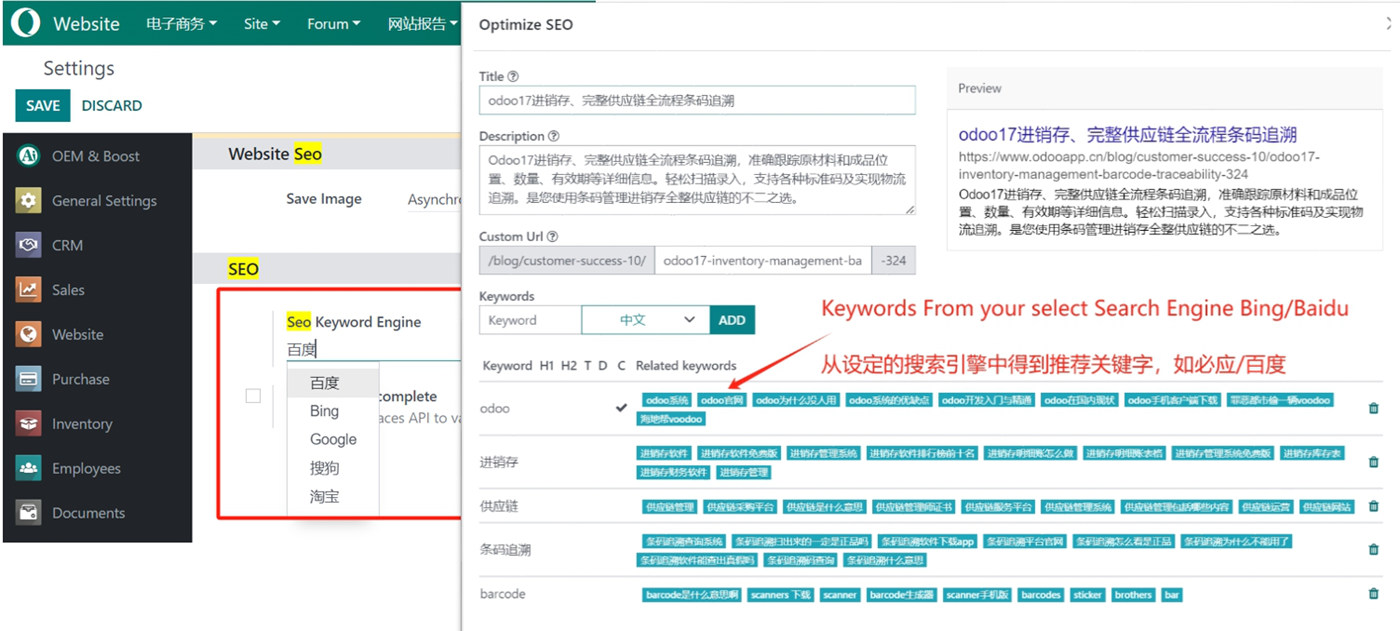The image size is (1400, 631).
Task: Click the 供应链网站 keyword tag
Action: [1326, 507]
